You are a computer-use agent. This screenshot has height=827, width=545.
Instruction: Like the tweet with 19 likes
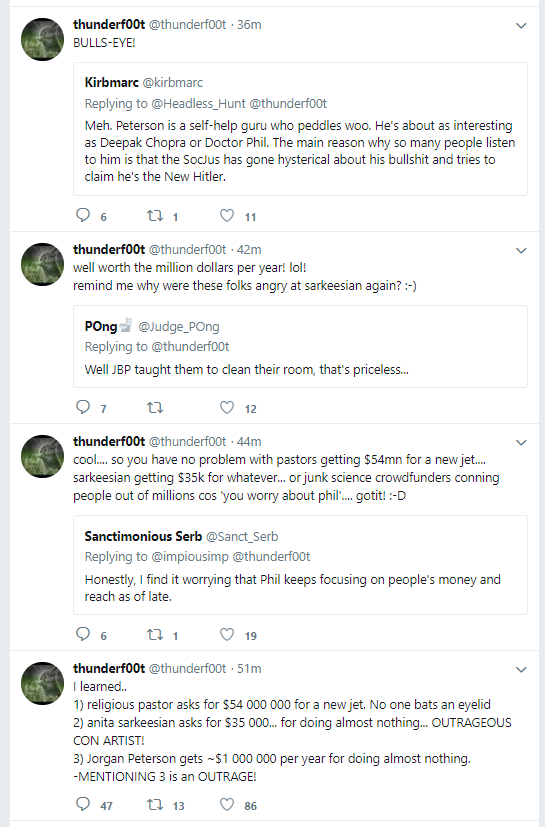click(x=227, y=634)
